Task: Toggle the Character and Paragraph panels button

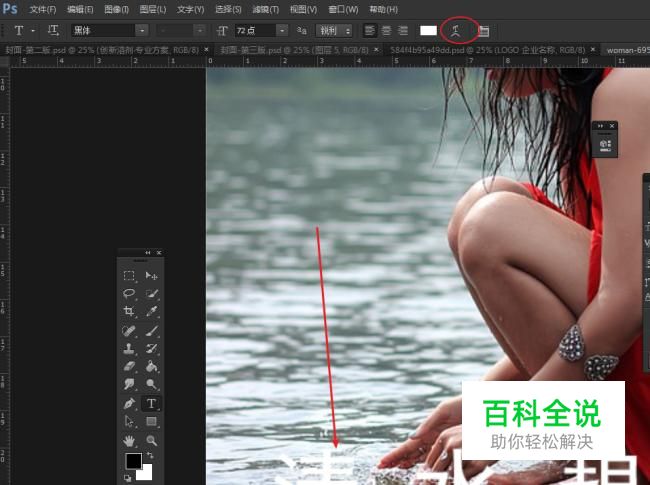Action: coord(483,31)
